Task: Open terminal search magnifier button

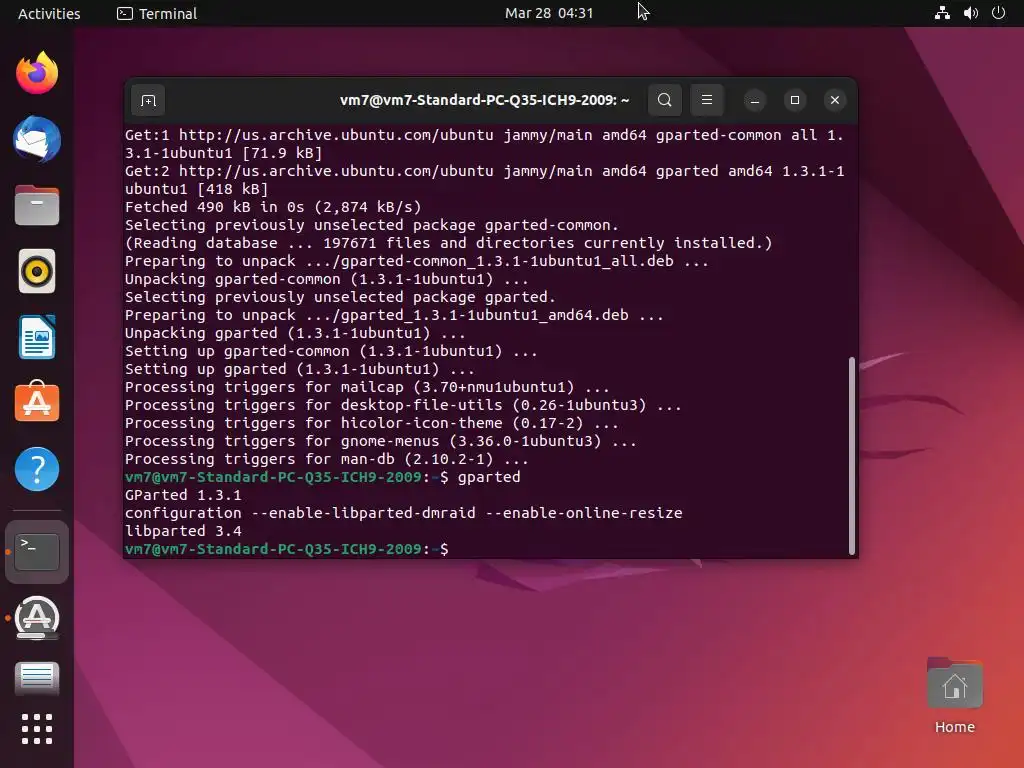Action: click(x=665, y=100)
